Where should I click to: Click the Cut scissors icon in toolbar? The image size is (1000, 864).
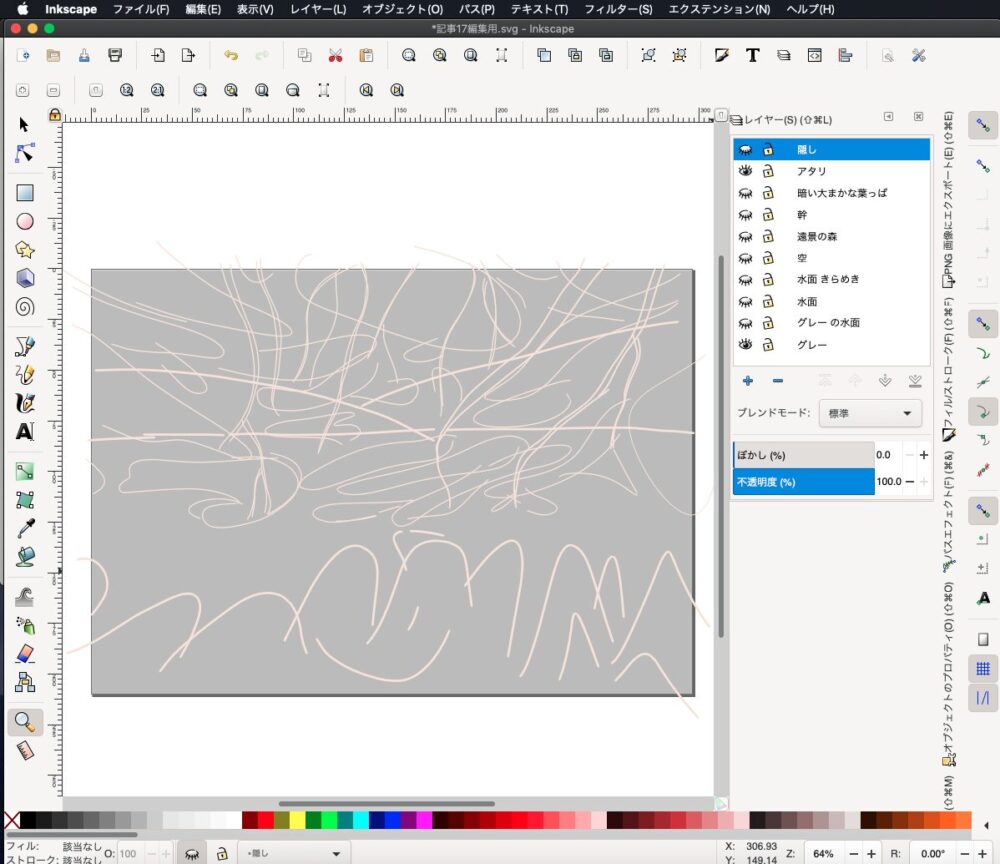pos(335,56)
